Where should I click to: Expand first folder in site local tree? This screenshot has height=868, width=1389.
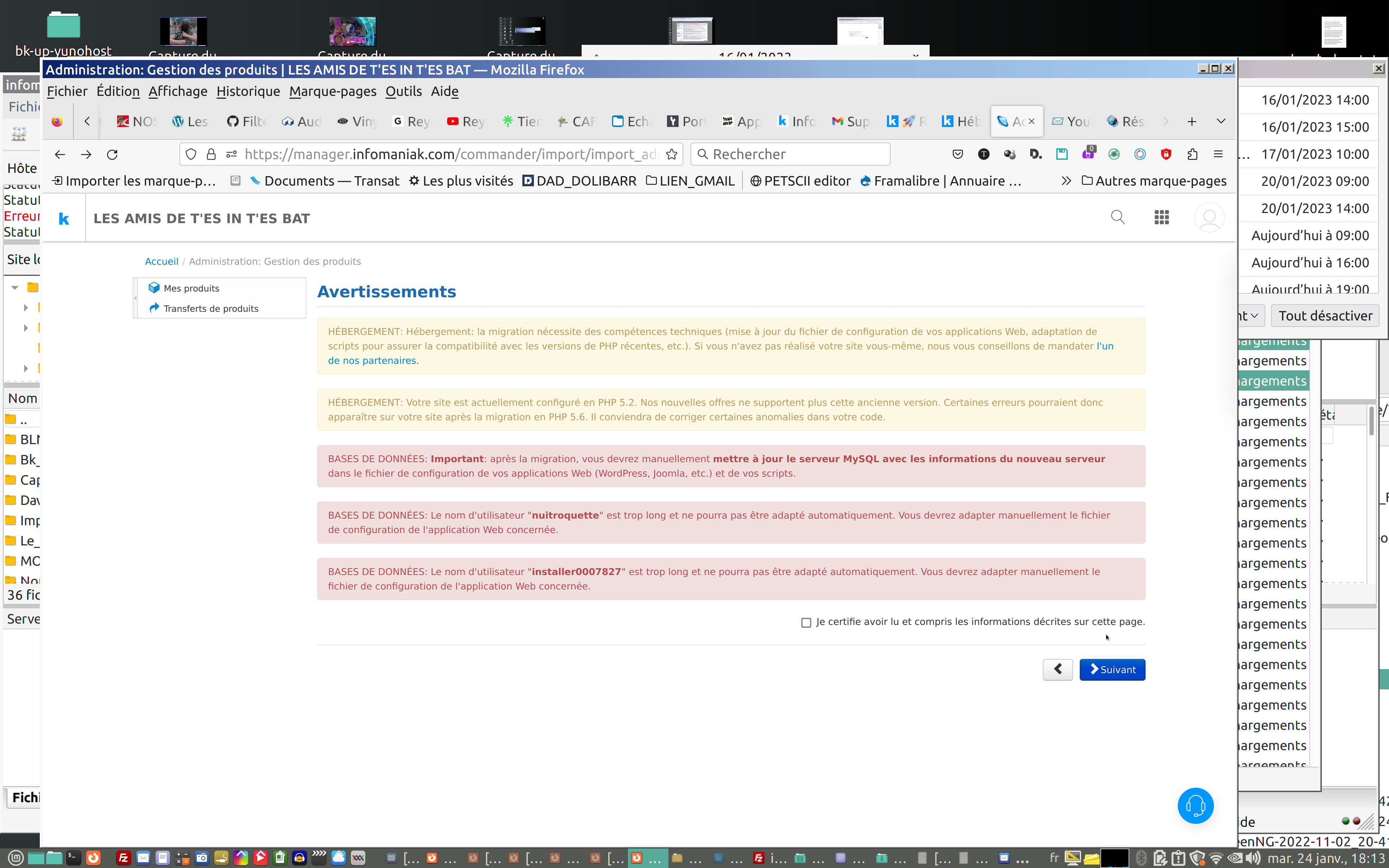point(26,308)
